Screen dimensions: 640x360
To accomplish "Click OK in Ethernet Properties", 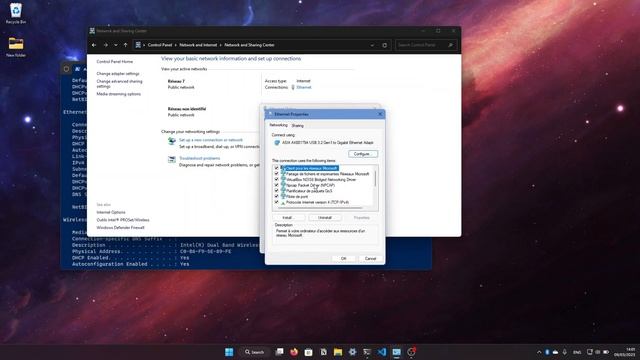I will coord(343,259).
